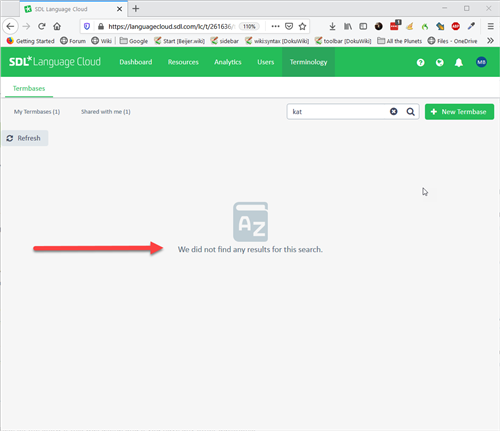This screenshot has width=500, height=431.
Task: Open page actions three-dot menu
Action: pyautogui.click(x=275, y=26)
